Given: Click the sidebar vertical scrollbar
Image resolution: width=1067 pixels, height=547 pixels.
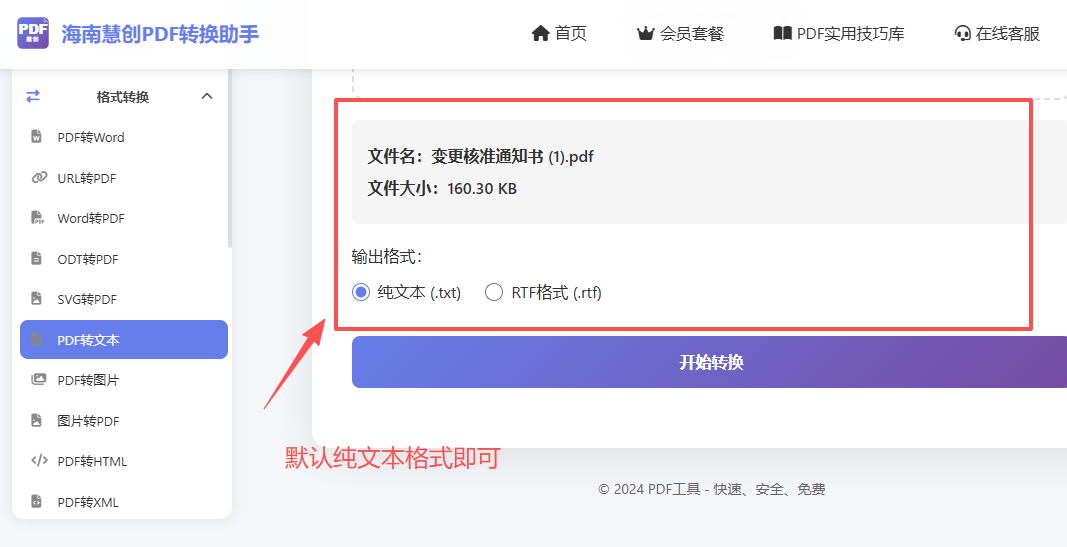Looking at the screenshot, I should (230, 160).
